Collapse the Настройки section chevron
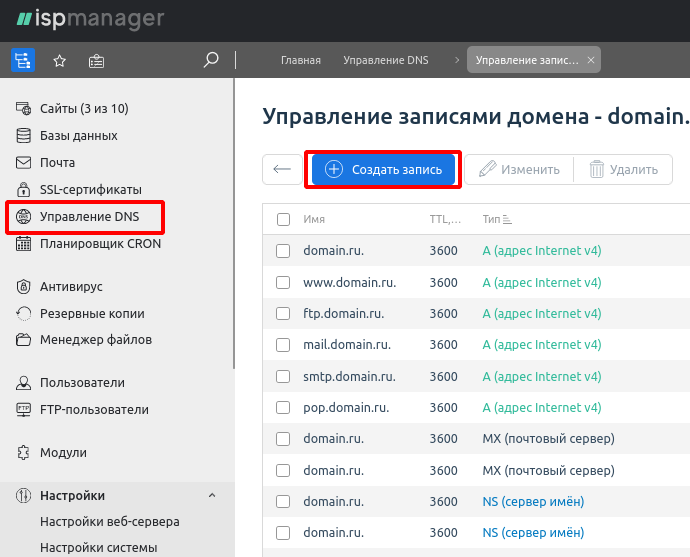 (x=212, y=495)
